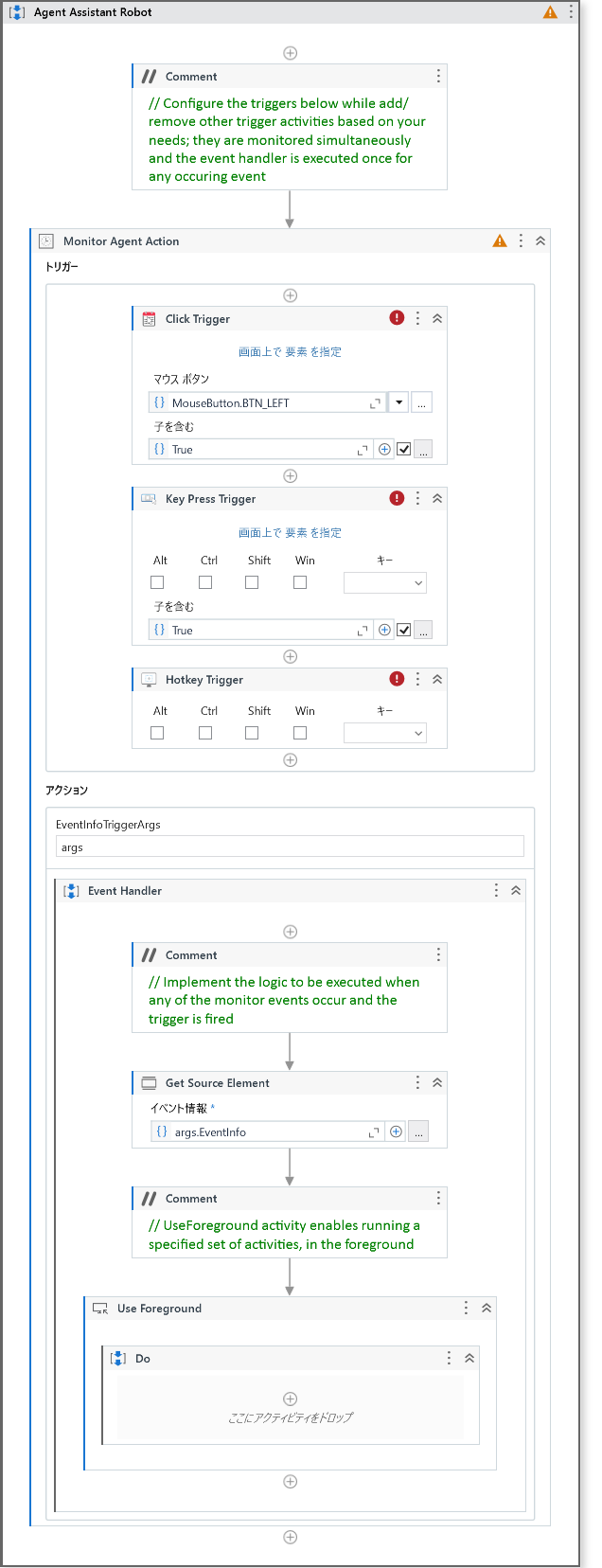
Task: Enable Shift checkbox in Key Press Trigger
Action: pos(252,582)
